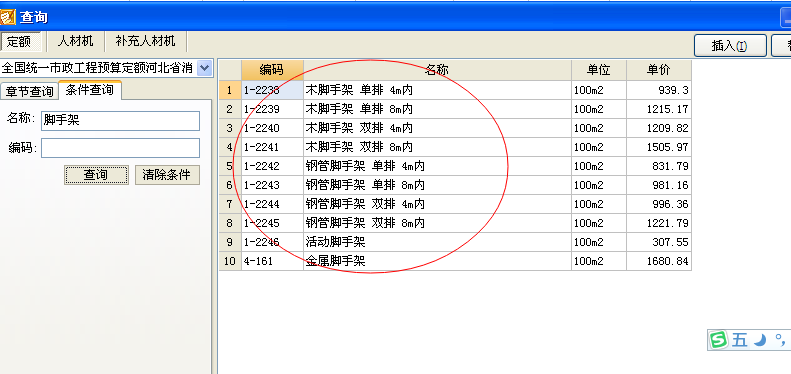Select code cell 1-2242
The height and width of the screenshot is (374, 791).
272,166
